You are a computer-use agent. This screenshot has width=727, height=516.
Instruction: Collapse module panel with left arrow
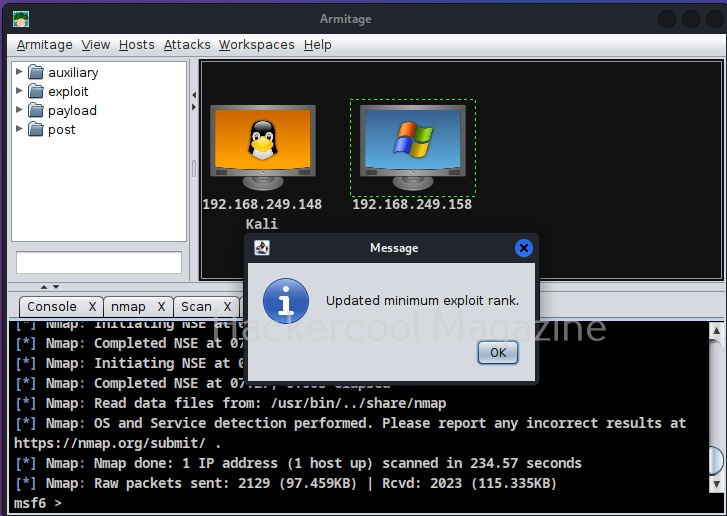(x=194, y=95)
